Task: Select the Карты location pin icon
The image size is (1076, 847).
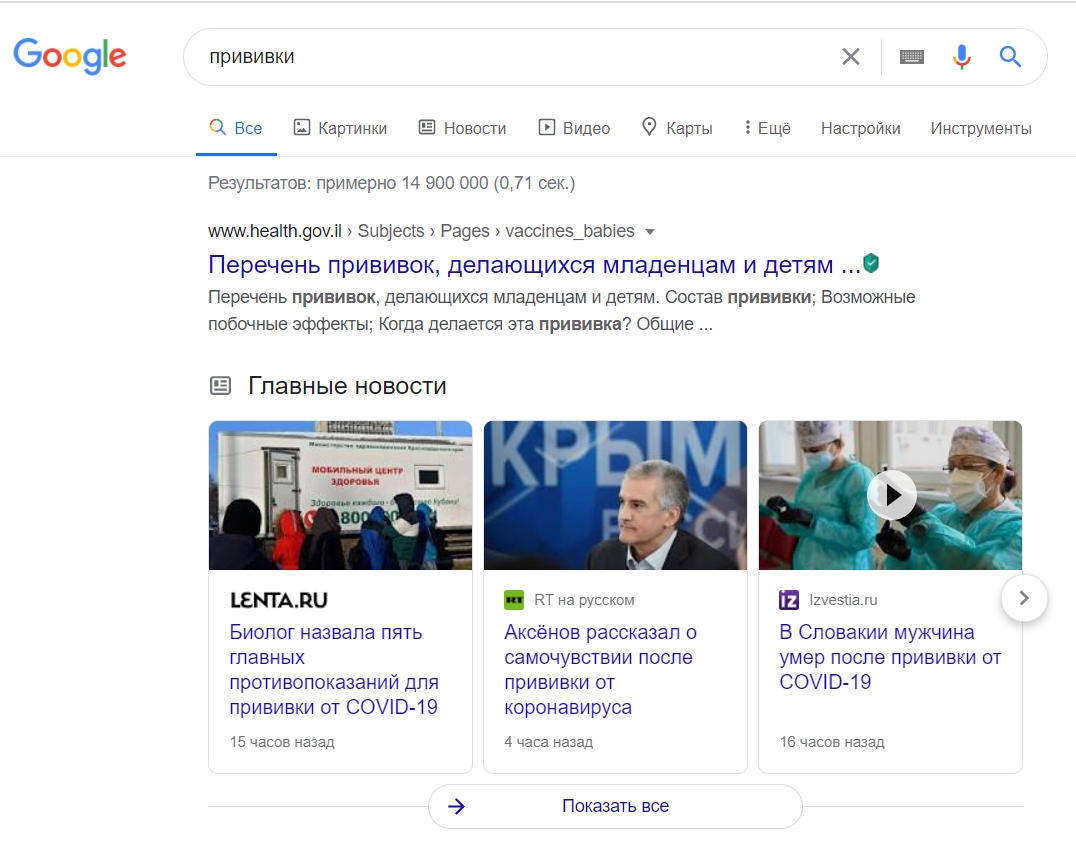Action: point(650,128)
